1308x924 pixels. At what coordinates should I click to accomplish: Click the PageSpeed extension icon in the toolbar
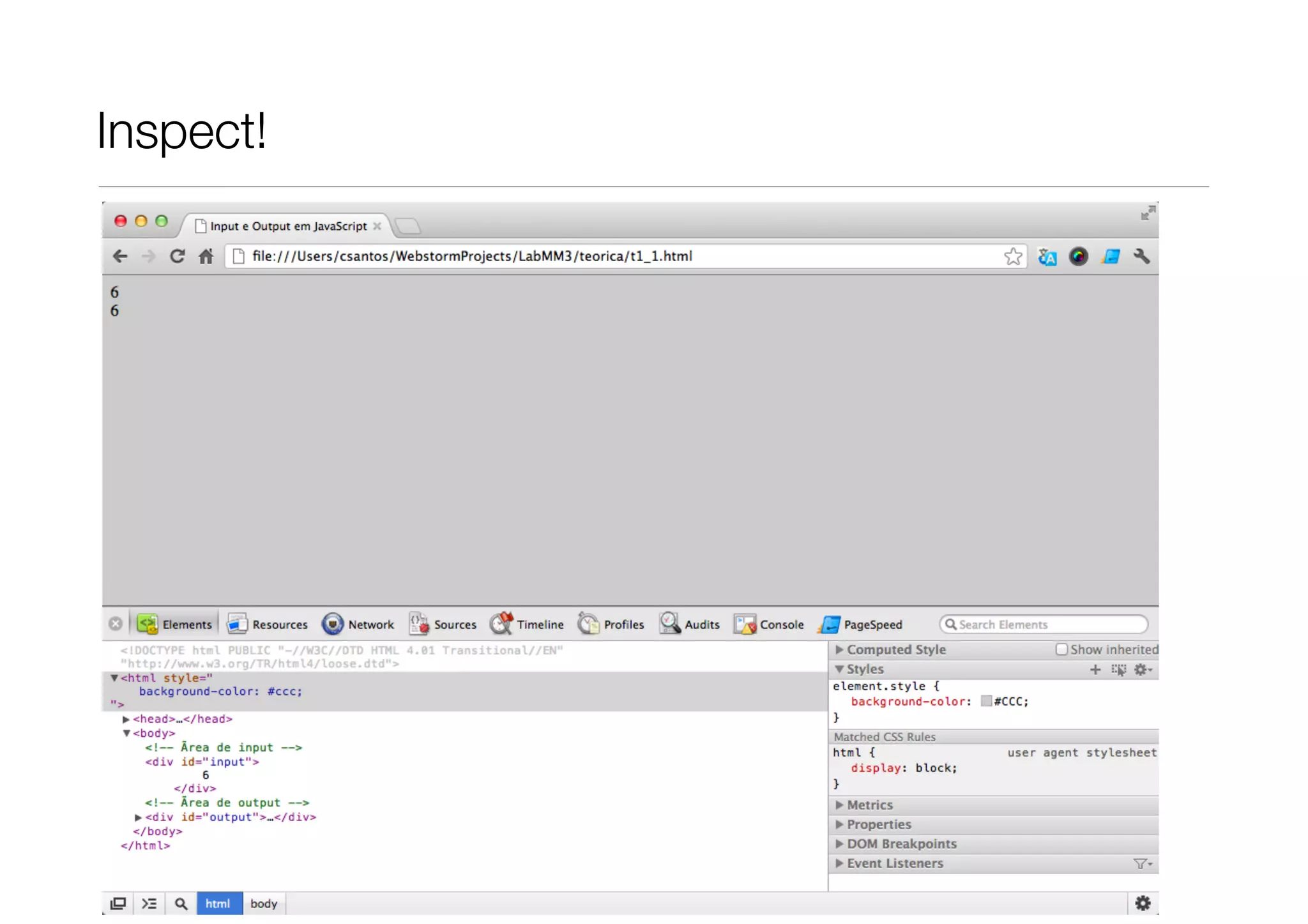[x=1111, y=257]
